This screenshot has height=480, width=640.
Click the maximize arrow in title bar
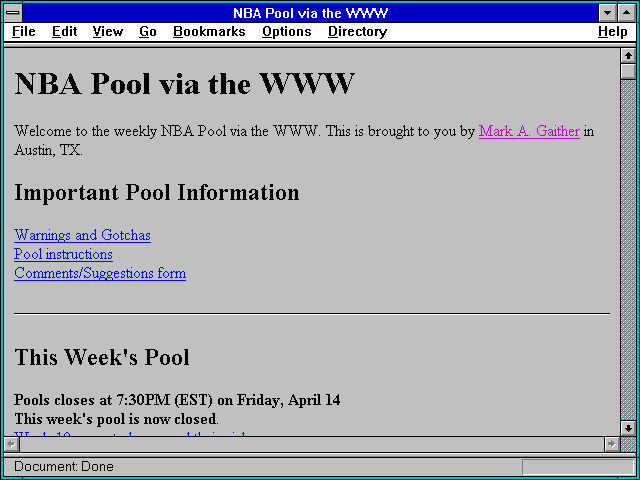click(627, 13)
